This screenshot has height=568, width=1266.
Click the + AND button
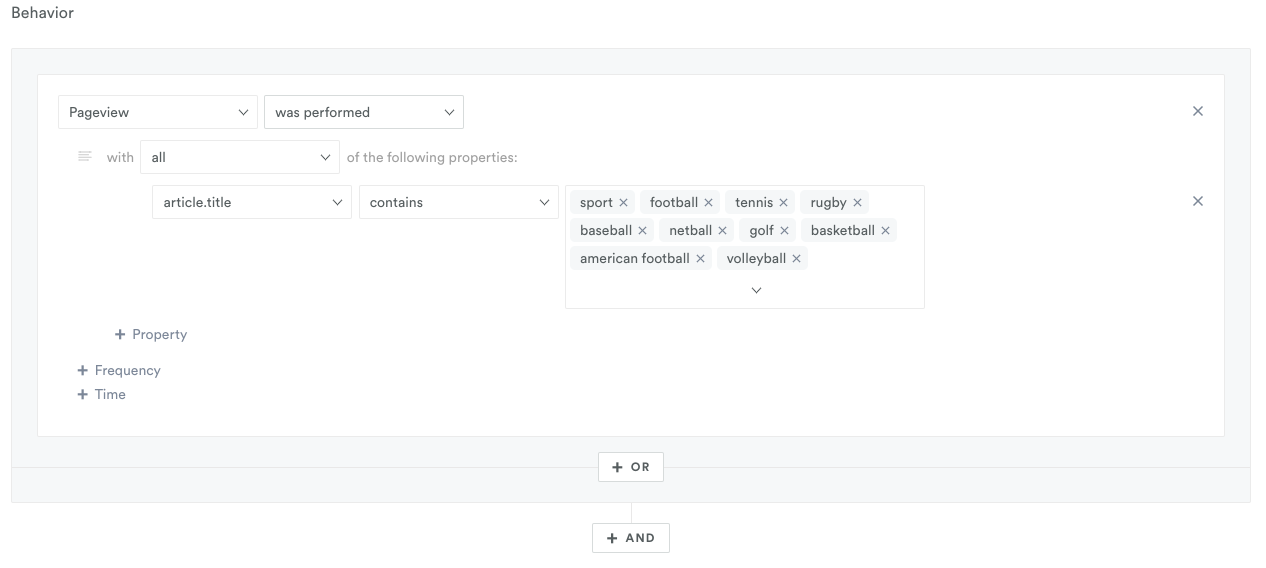(x=631, y=537)
